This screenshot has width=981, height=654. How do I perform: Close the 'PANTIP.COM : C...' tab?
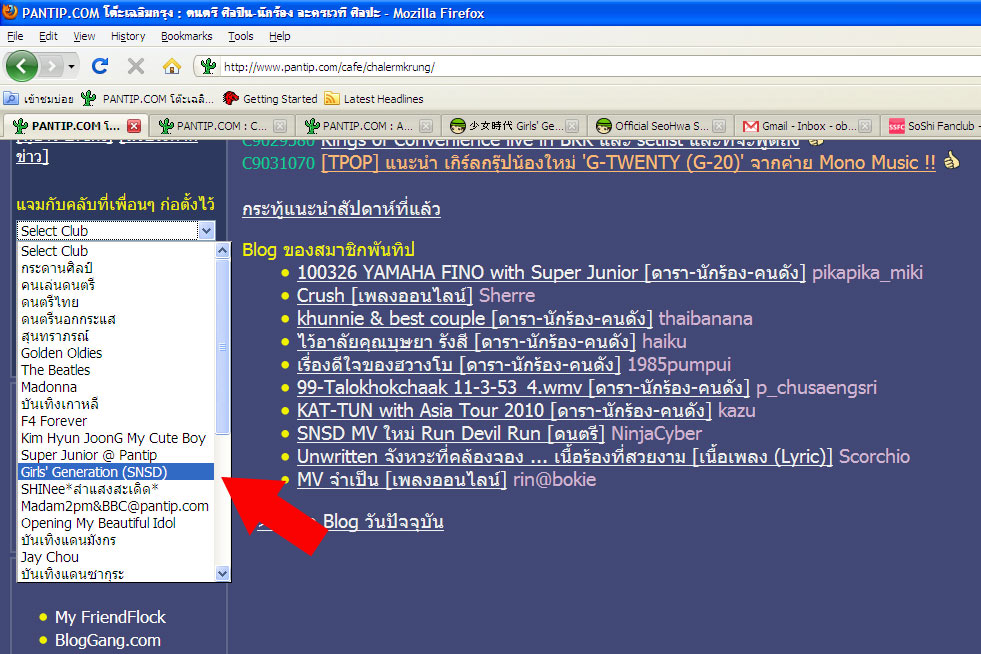tap(280, 126)
